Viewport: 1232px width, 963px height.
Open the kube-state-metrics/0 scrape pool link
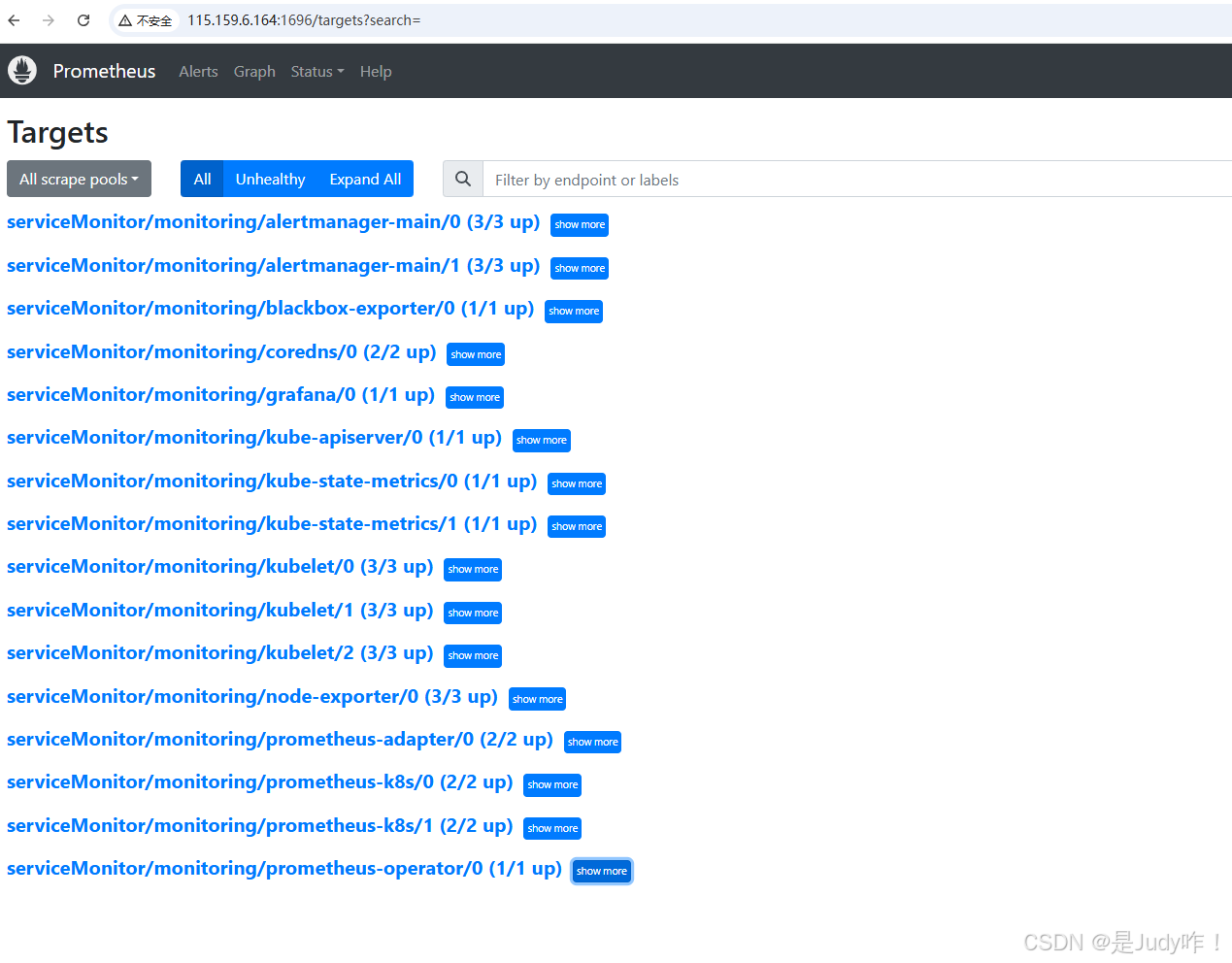tap(272, 481)
